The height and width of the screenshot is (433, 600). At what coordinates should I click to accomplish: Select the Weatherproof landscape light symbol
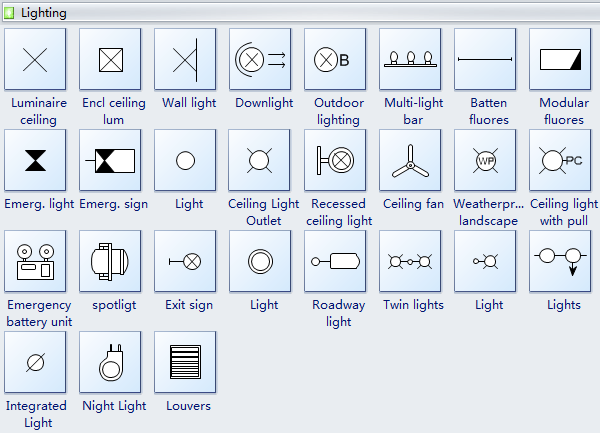[x=485, y=160]
